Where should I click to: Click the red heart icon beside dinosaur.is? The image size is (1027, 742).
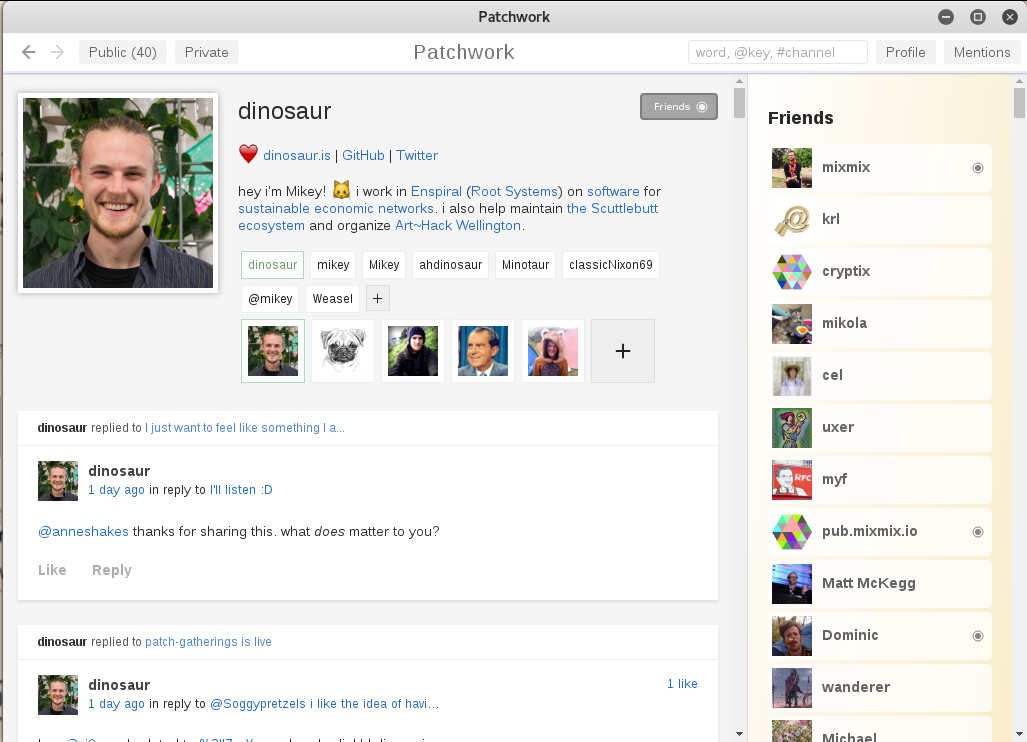(x=248, y=155)
